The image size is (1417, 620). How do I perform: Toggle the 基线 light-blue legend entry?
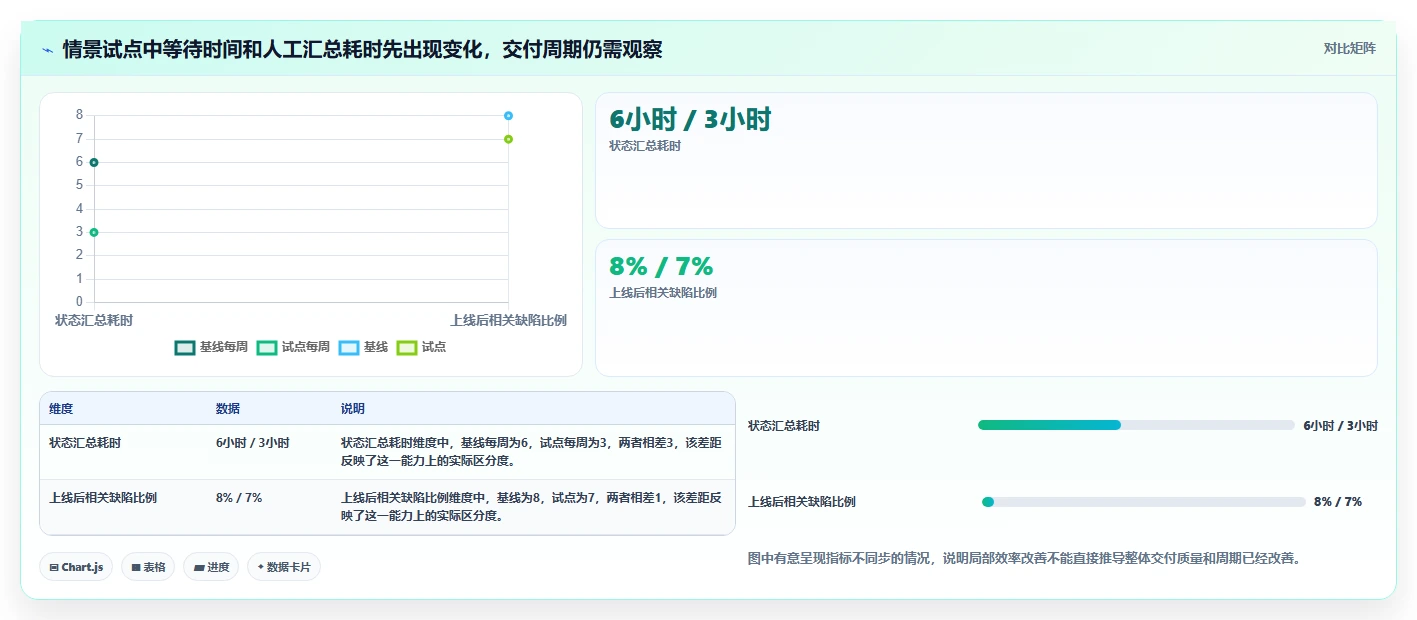[x=363, y=347]
